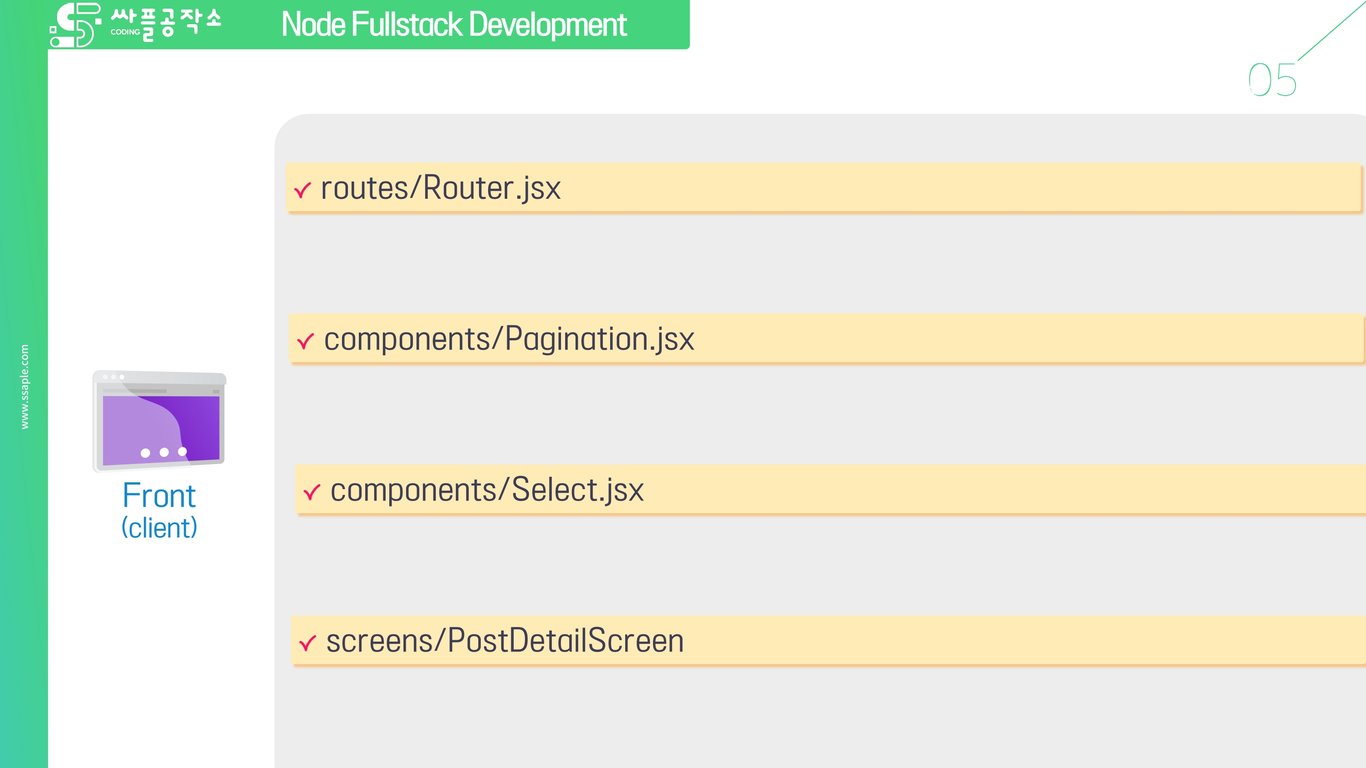Click the Korean brand name text in header
The width and height of the screenshot is (1366, 768).
166,21
